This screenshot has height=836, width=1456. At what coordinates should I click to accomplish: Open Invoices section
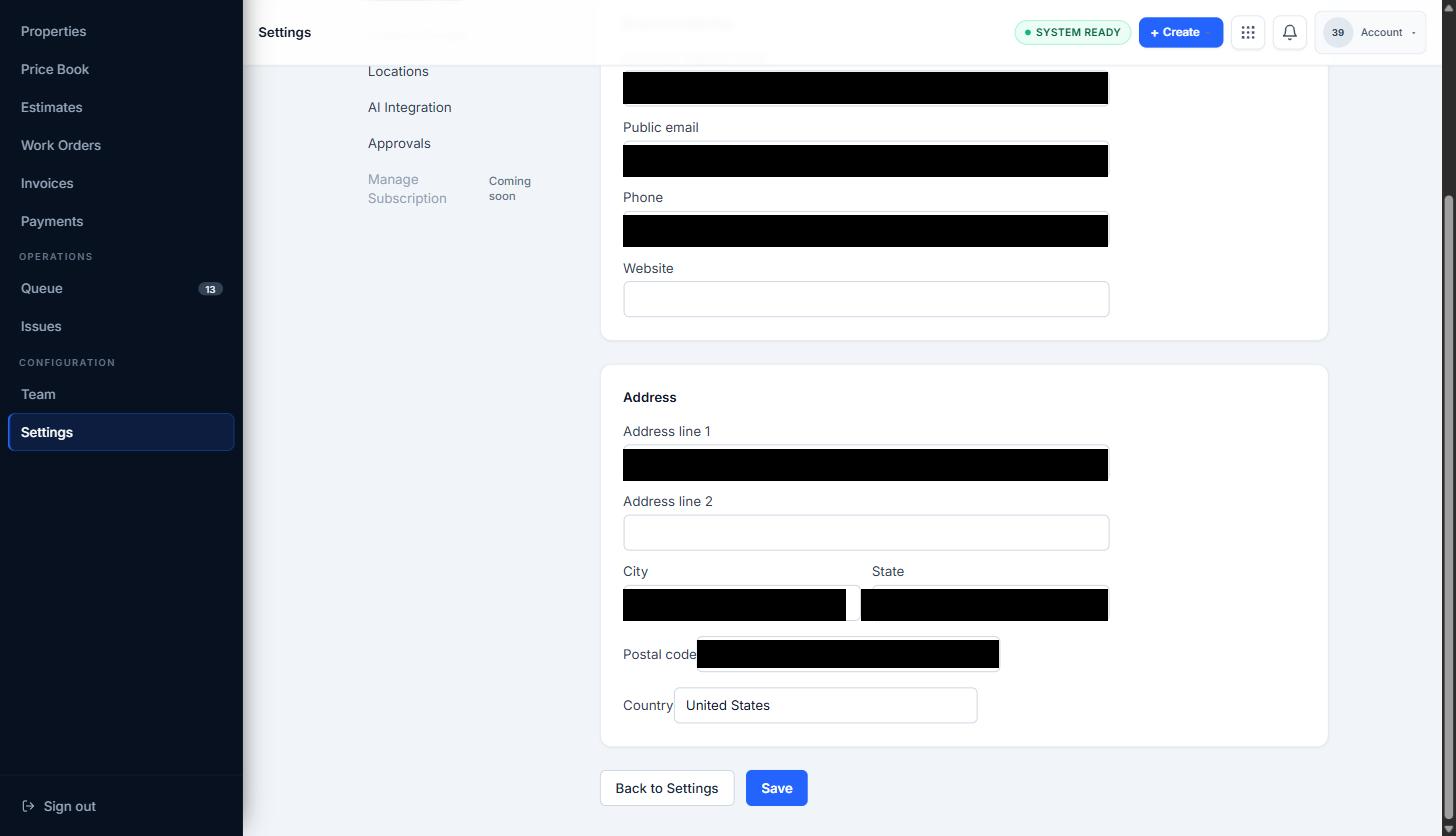[x=121, y=183]
